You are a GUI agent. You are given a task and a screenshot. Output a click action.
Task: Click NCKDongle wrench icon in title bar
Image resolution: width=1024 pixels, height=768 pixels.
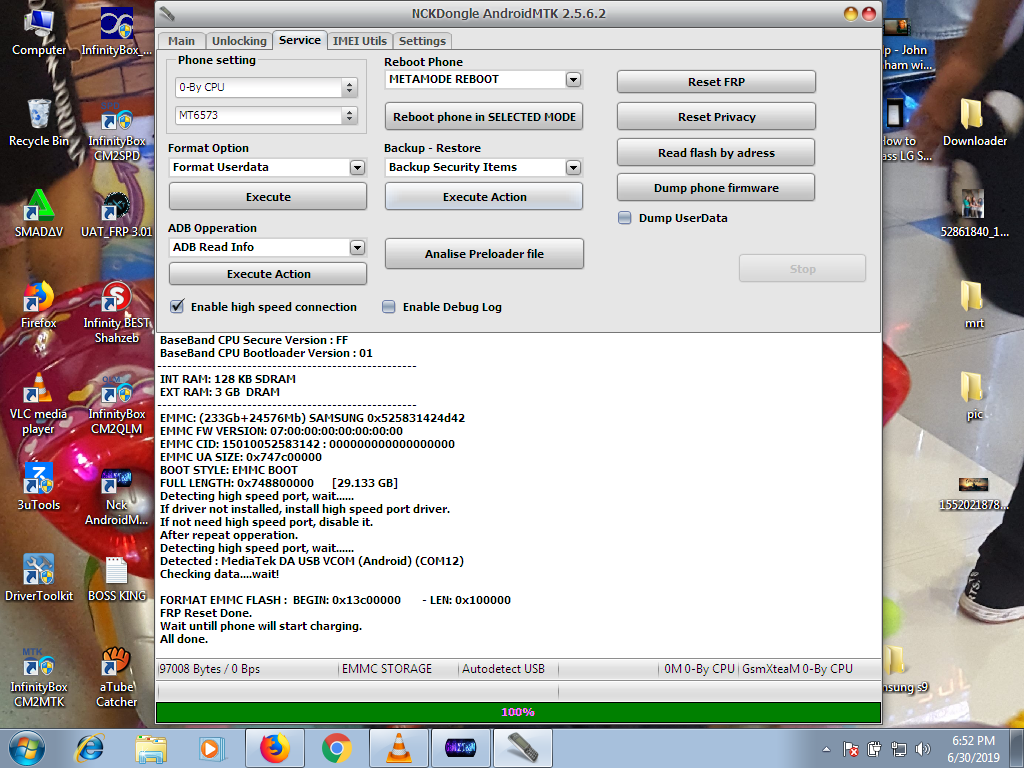(167, 13)
